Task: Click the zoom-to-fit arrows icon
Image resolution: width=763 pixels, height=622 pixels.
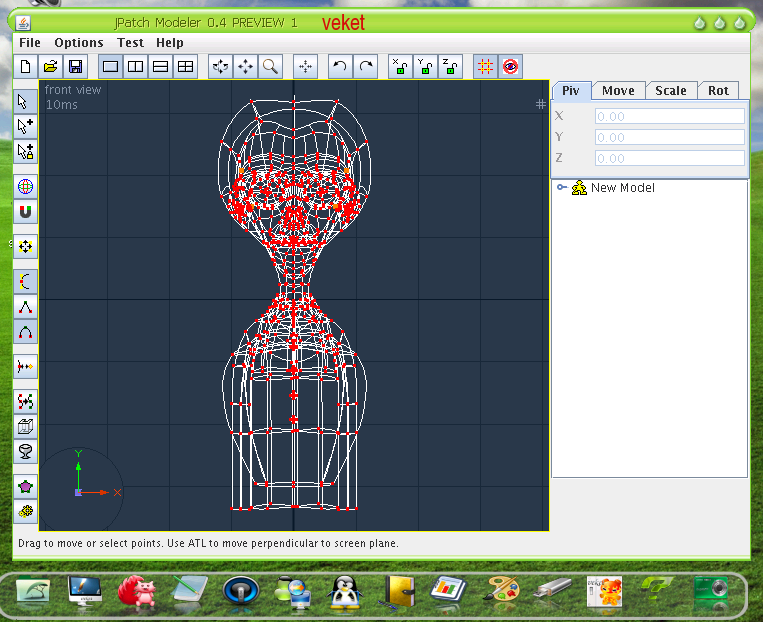Action: [x=305, y=67]
